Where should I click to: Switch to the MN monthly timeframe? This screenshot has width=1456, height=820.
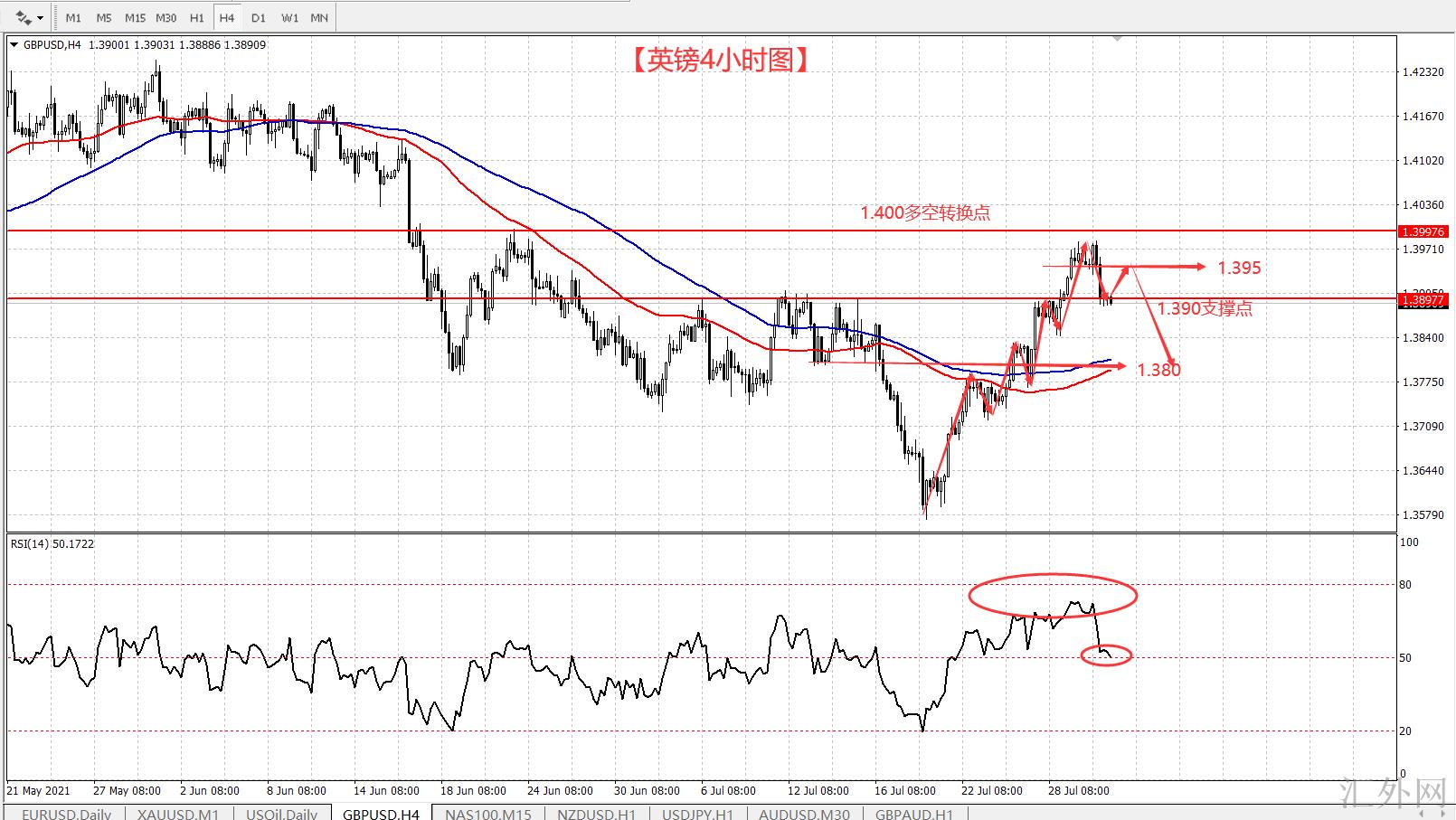[x=319, y=17]
